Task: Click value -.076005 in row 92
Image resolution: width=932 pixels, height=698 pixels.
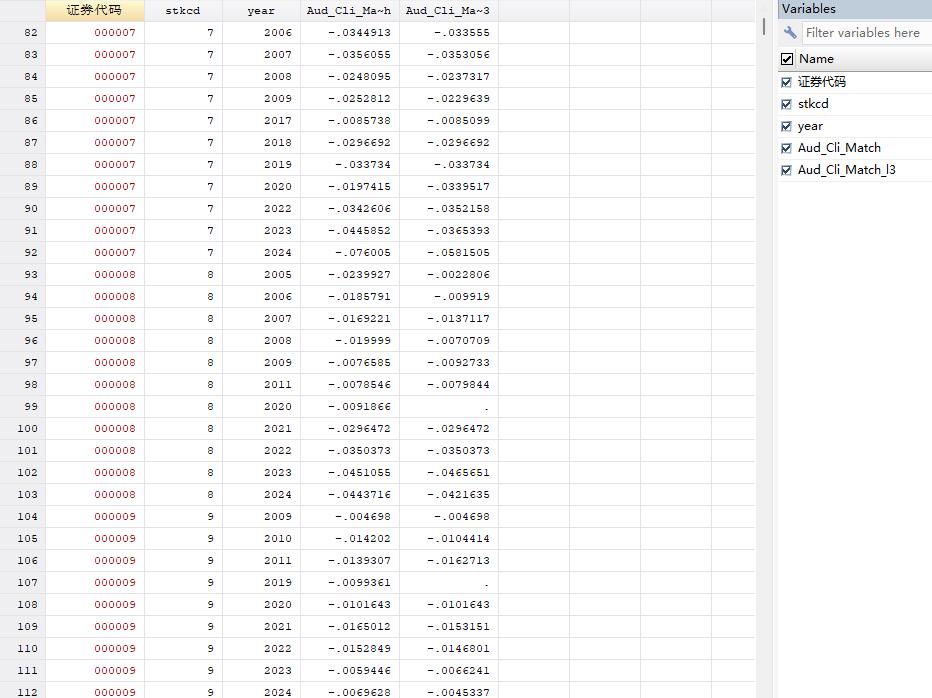Action: pyautogui.click(x=350, y=253)
